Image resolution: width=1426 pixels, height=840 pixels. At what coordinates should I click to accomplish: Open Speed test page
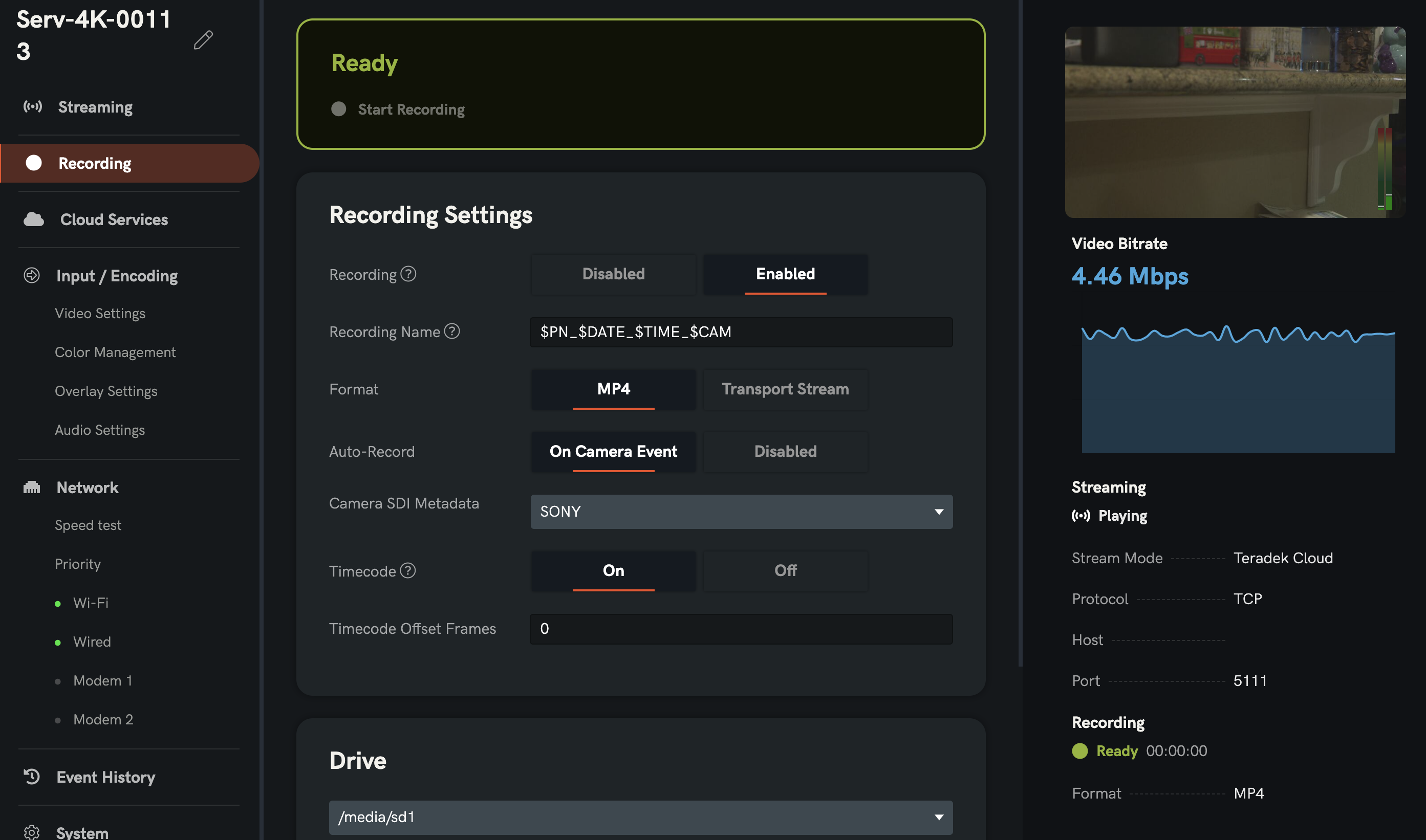[x=88, y=525]
